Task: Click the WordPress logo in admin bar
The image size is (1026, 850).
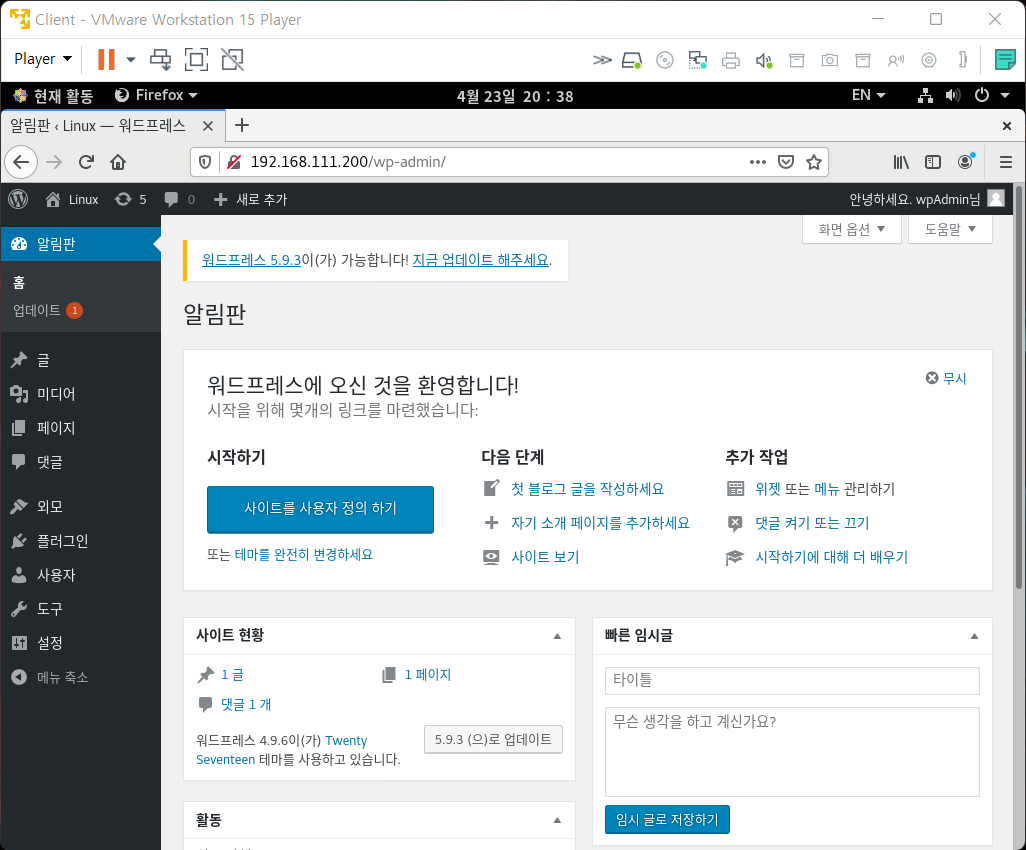Action: click(x=18, y=199)
